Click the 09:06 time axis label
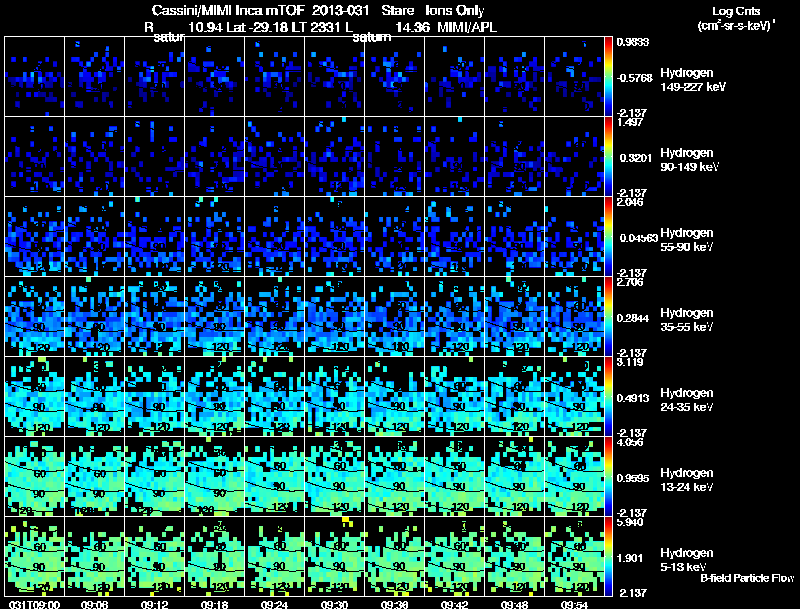Image resolution: width=800 pixels, height=609 pixels. tap(94, 605)
